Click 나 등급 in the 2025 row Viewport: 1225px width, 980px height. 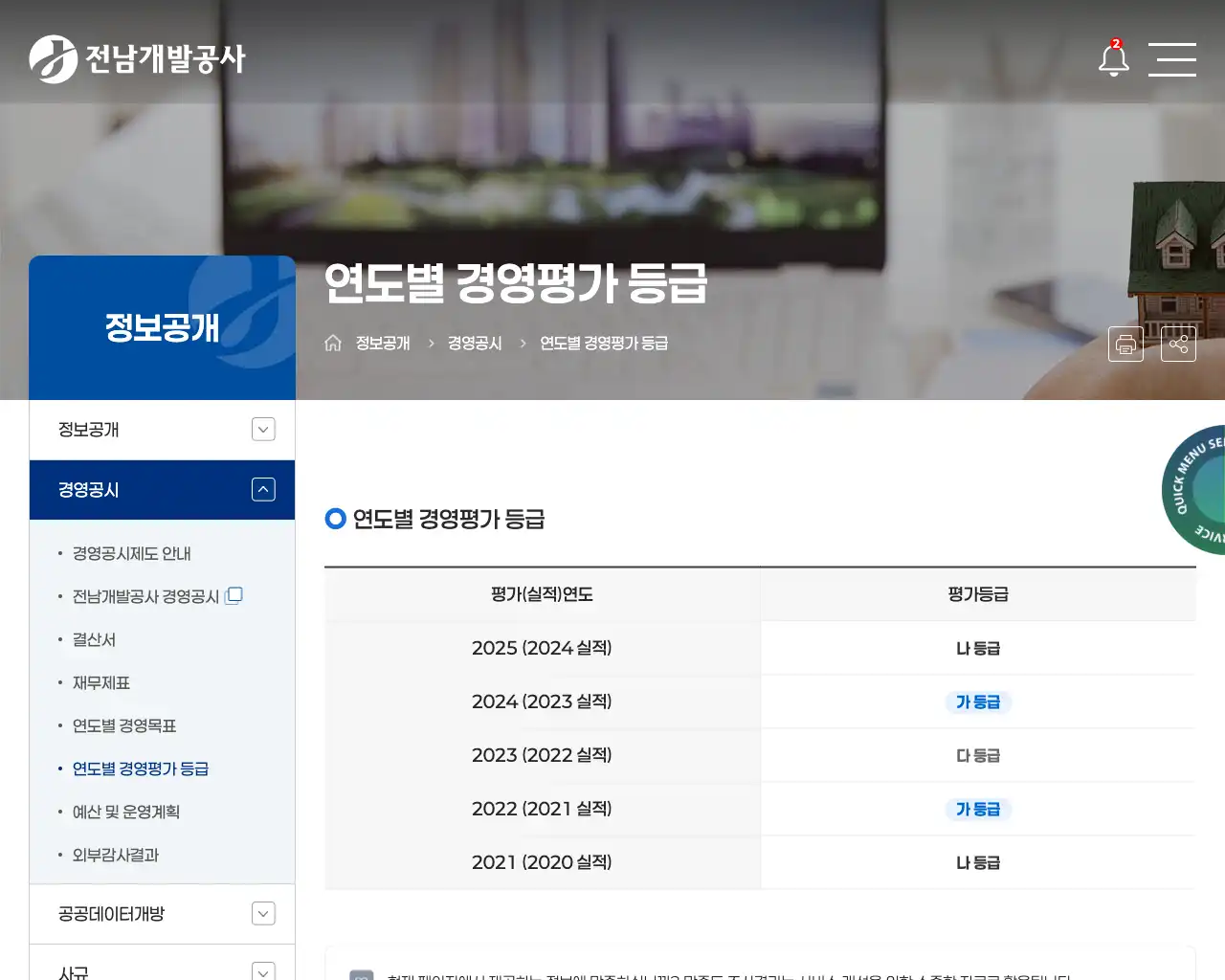pos(978,648)
